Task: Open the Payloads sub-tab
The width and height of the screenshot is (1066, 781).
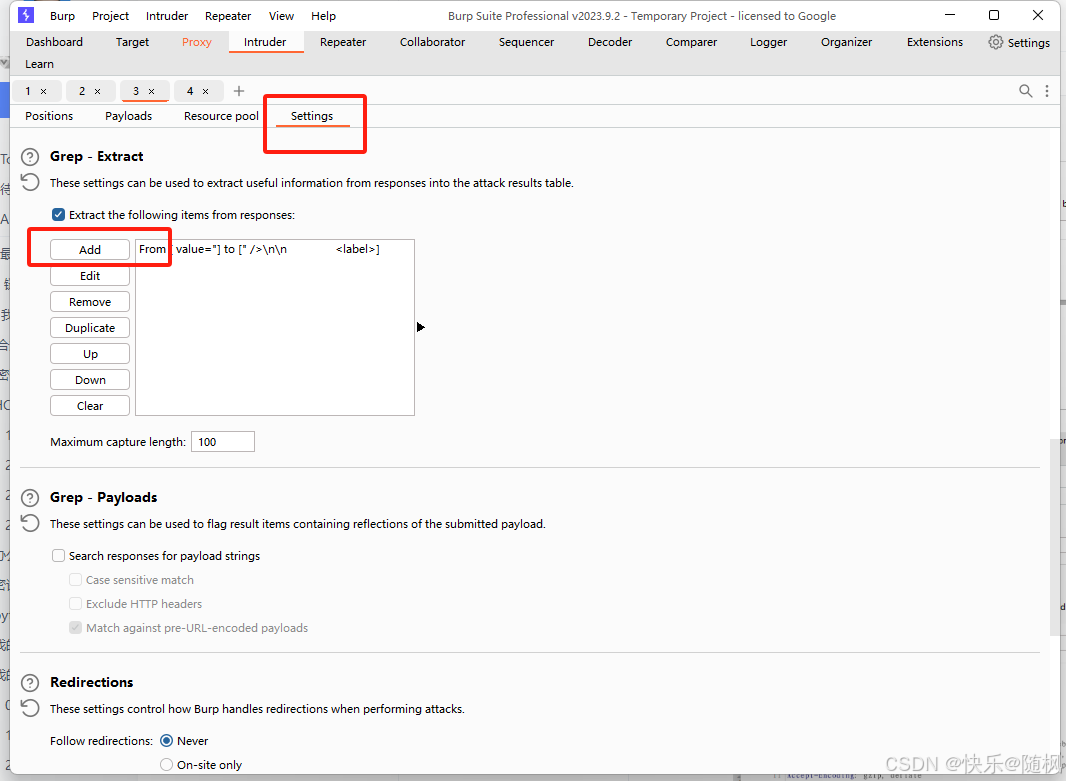Action: 128,116
